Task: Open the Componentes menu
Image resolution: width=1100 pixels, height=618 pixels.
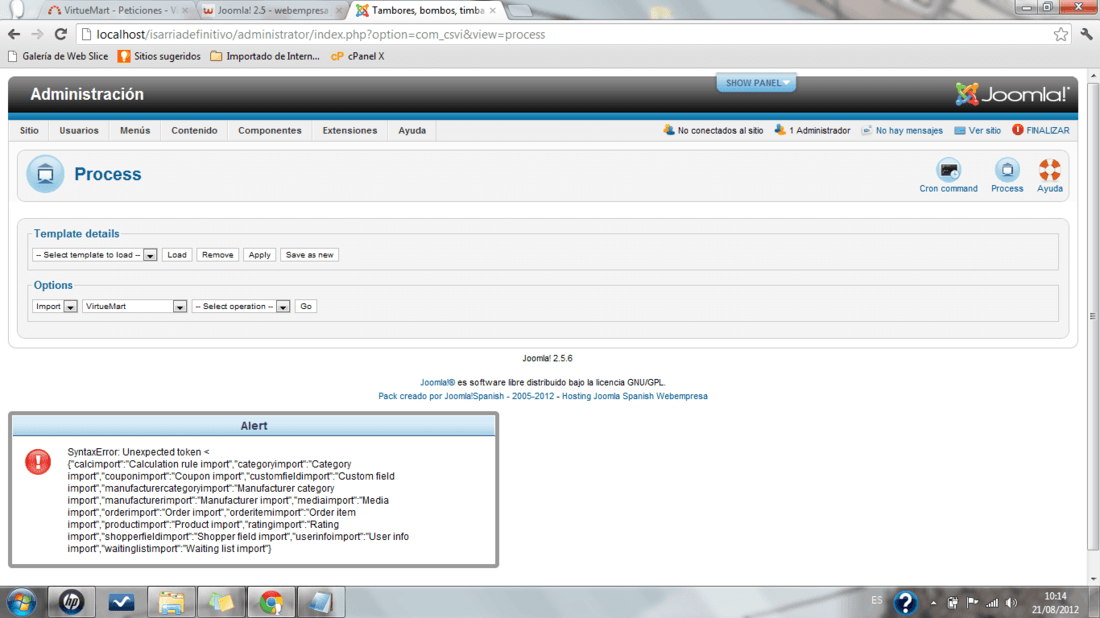Action: pos(269,130)
